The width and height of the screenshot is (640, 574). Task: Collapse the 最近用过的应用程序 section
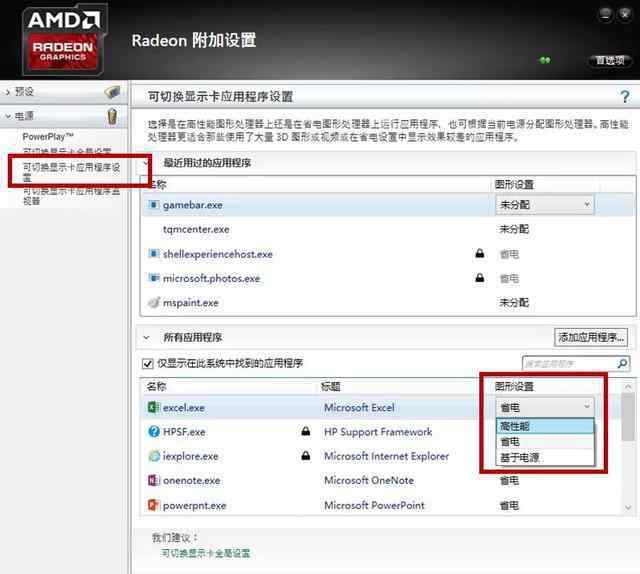(x=146, y=163)
